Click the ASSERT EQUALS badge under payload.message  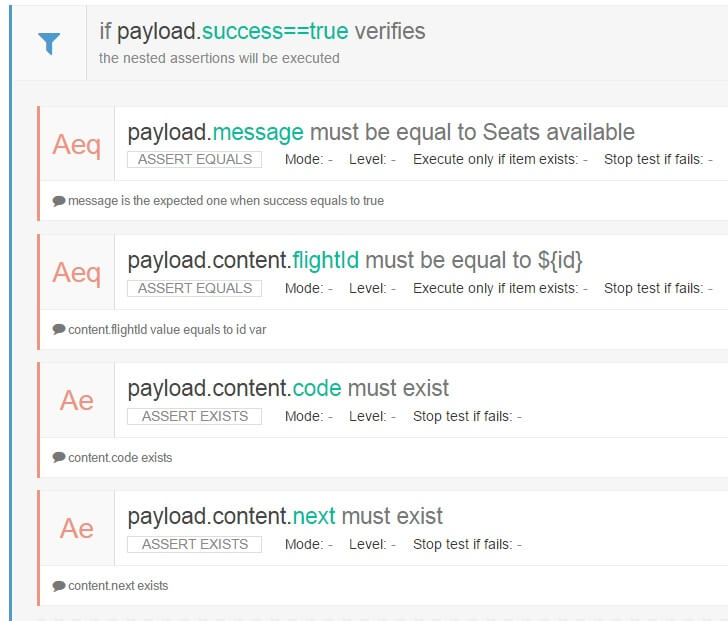[194, 160]
